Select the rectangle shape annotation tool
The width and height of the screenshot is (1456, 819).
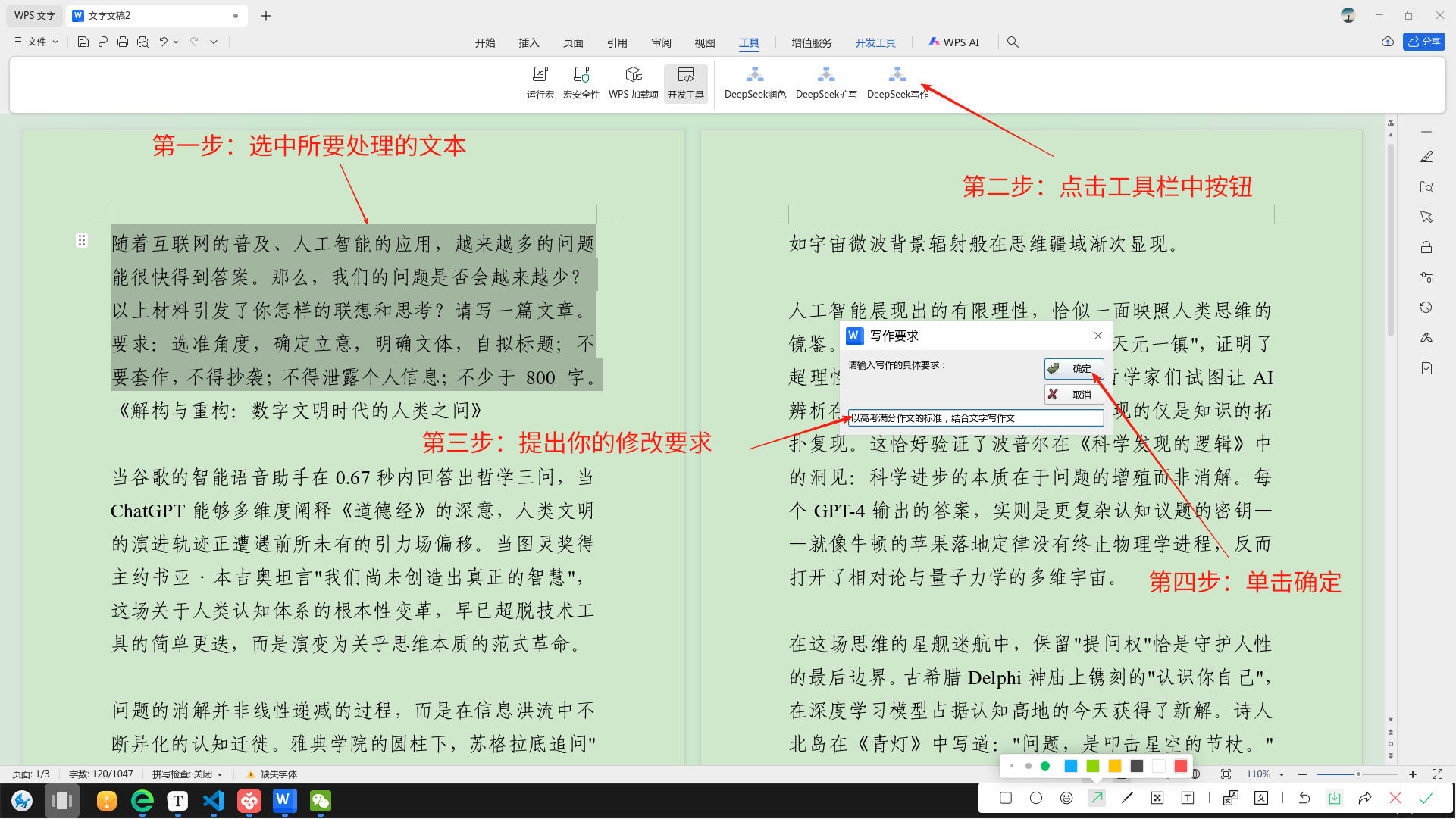click(1006, 799)
